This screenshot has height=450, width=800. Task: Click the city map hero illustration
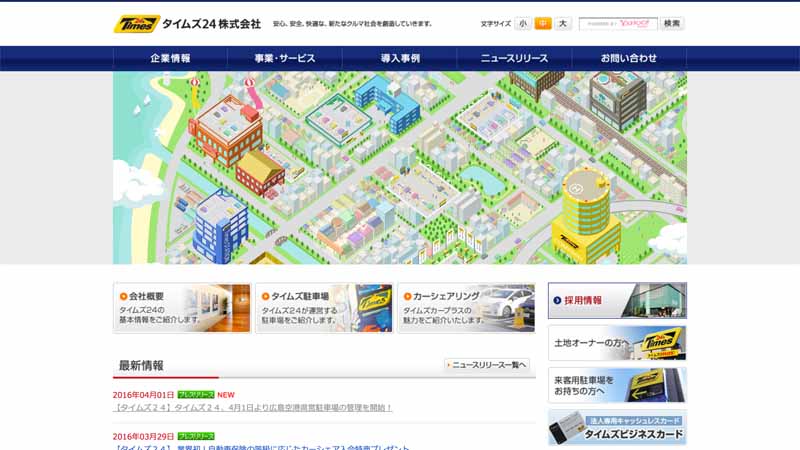[x=400, y=167]
